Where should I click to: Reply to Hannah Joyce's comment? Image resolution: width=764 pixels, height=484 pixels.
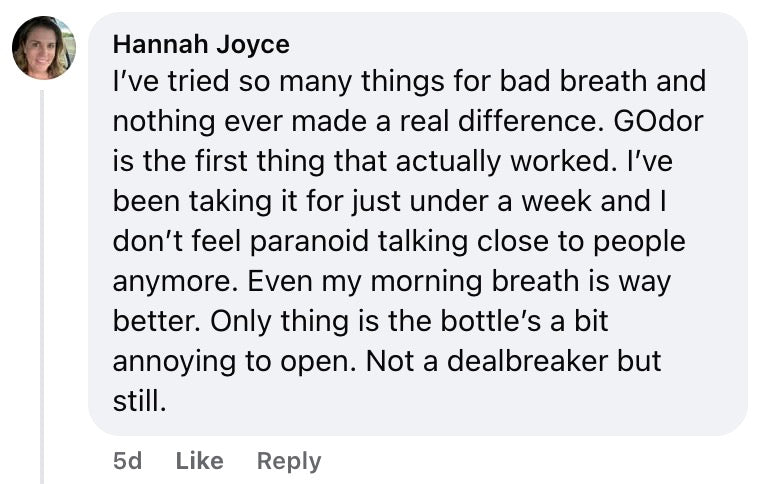(289, 461)
